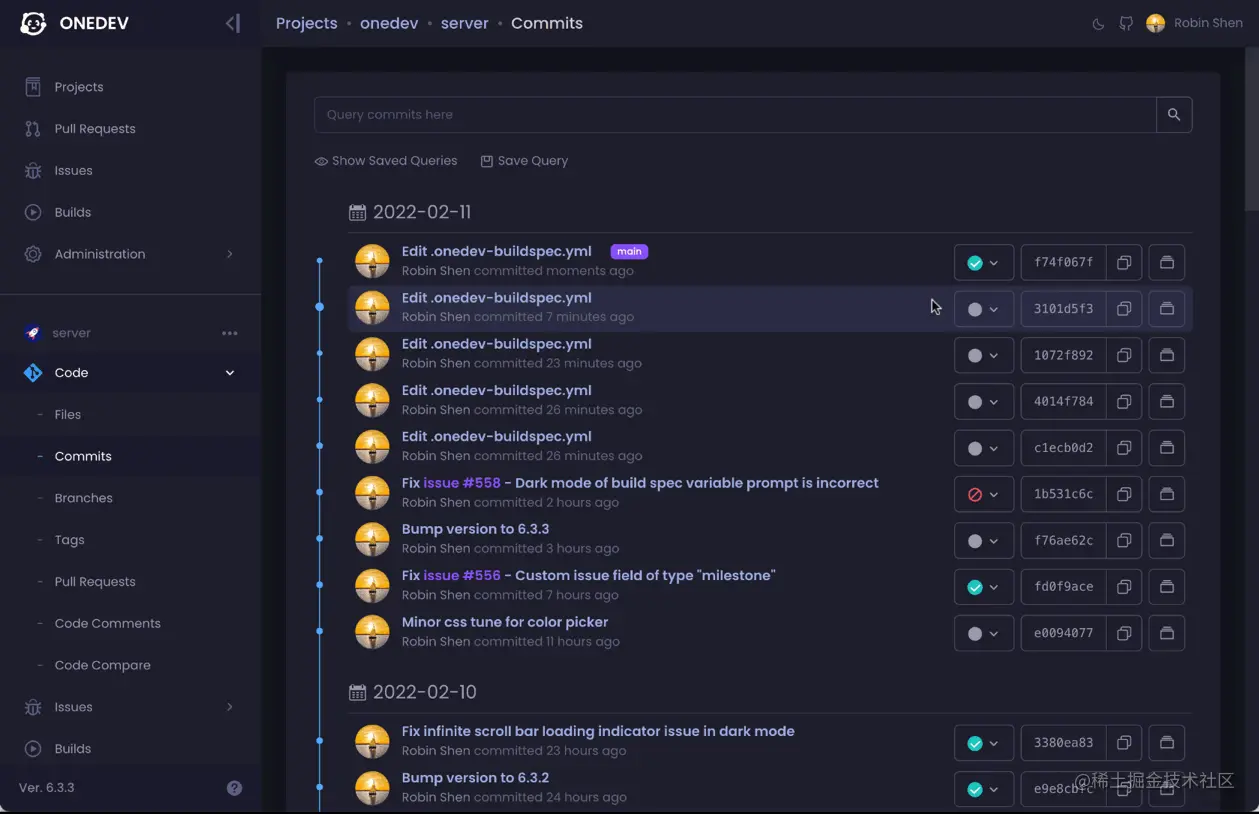Browse files at commit c1ecb0d2
The height and width of the screenshot is (814, 1259).
tap(1167, 448)
